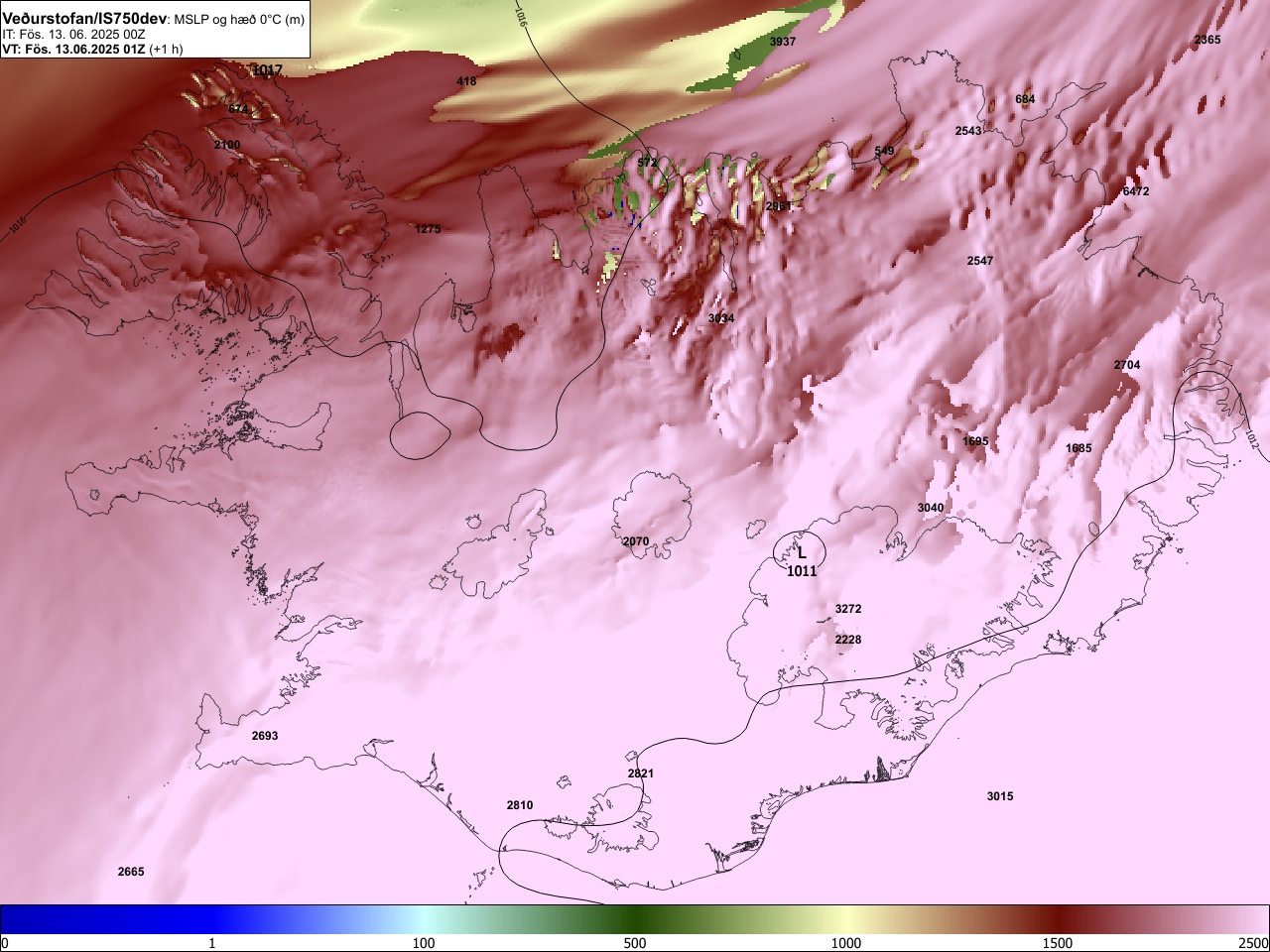Click the MSLP og hæð 0°C (m) caption
1270x952 pixels.
point(239,20)
